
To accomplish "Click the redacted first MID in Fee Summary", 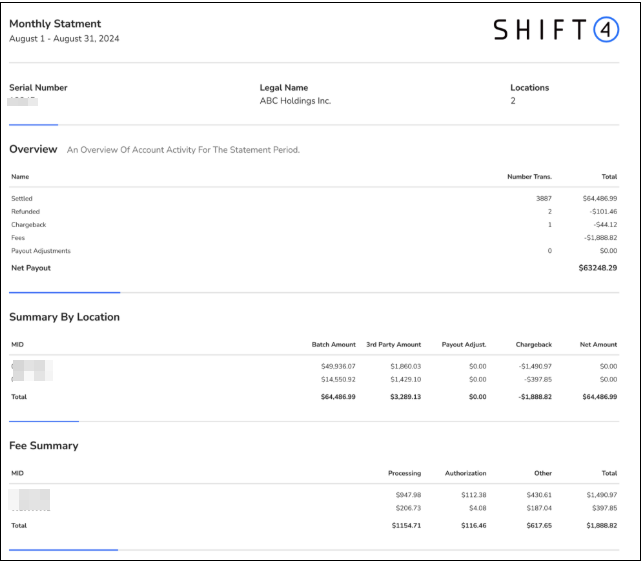I will pyautogui.click(x=30, y=496).
